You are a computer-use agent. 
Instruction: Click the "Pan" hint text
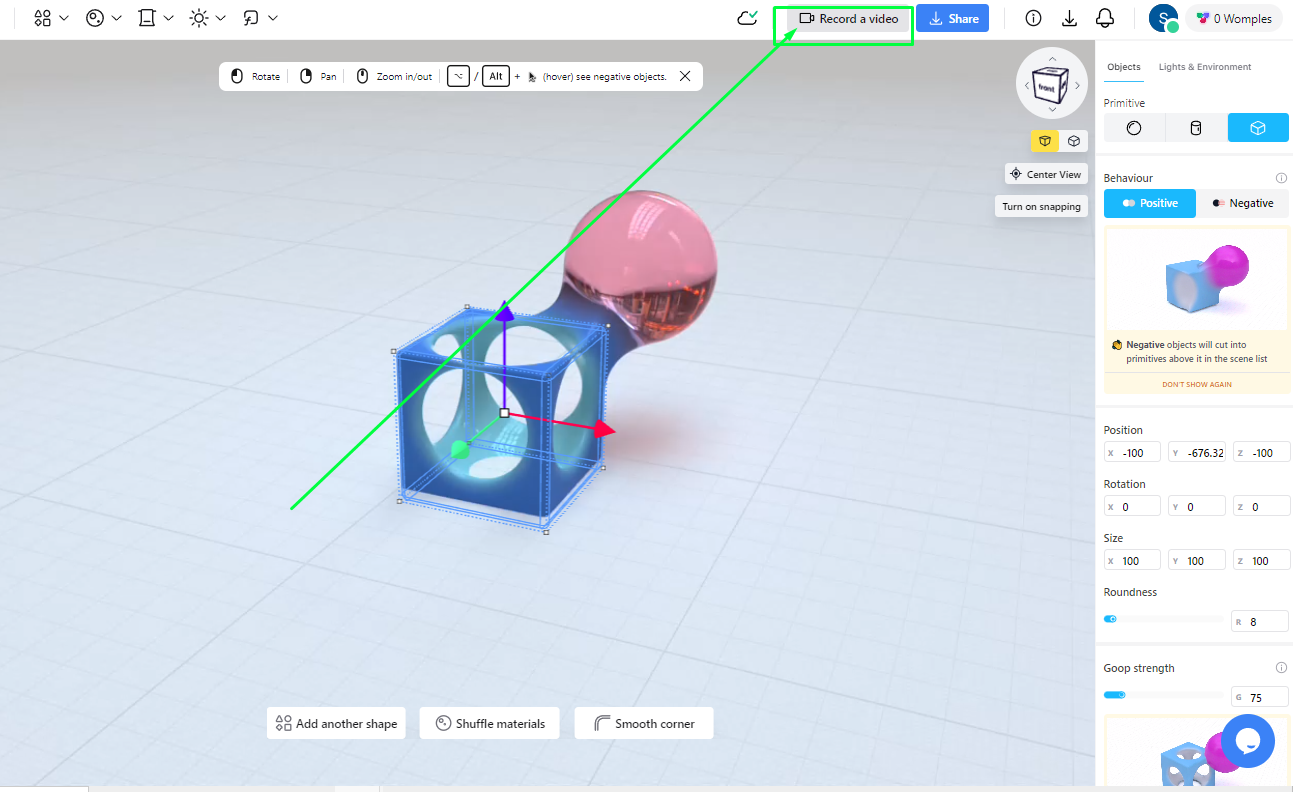328,76
